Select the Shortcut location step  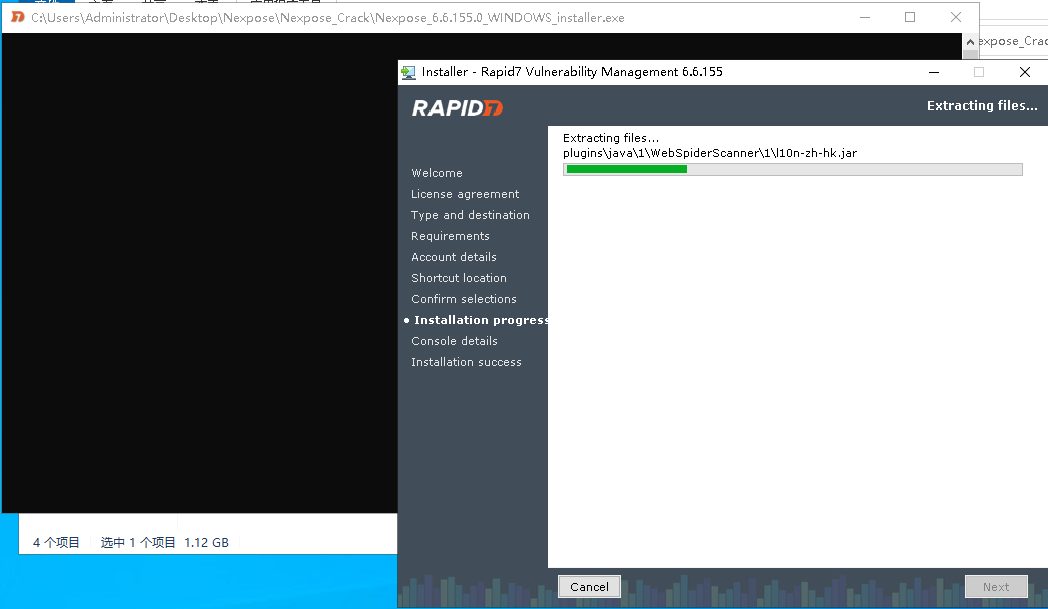pyautogui.click(x=459, y=278)
